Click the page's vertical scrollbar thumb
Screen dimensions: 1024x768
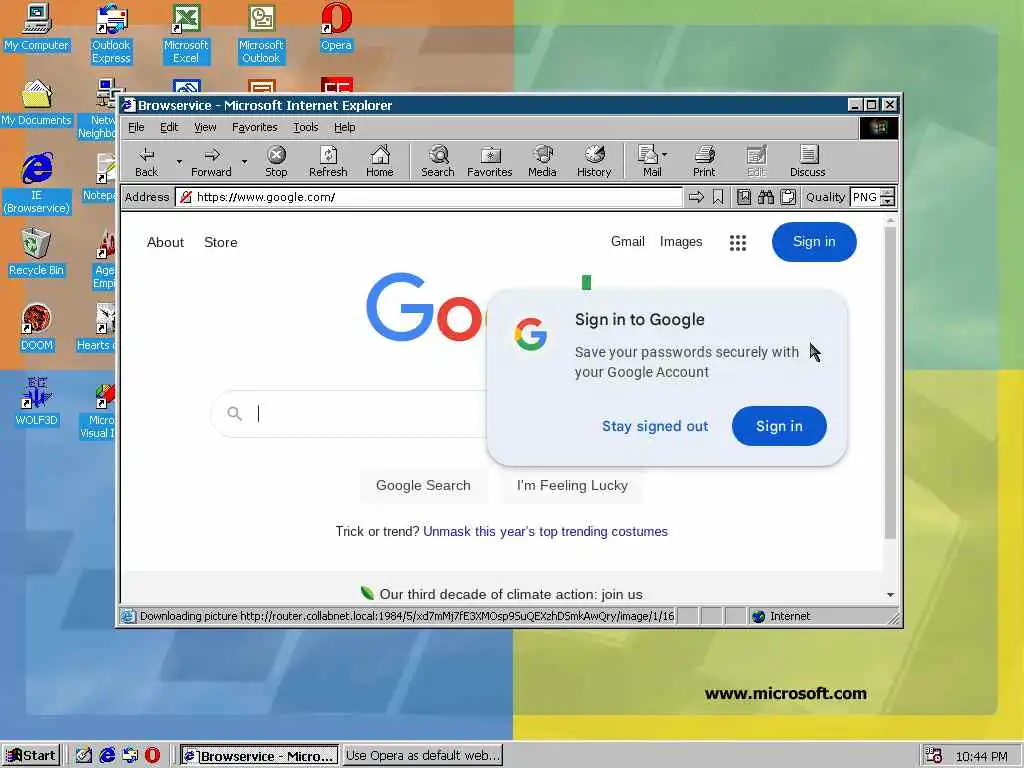pyautogui.click(x=890, y=383)
